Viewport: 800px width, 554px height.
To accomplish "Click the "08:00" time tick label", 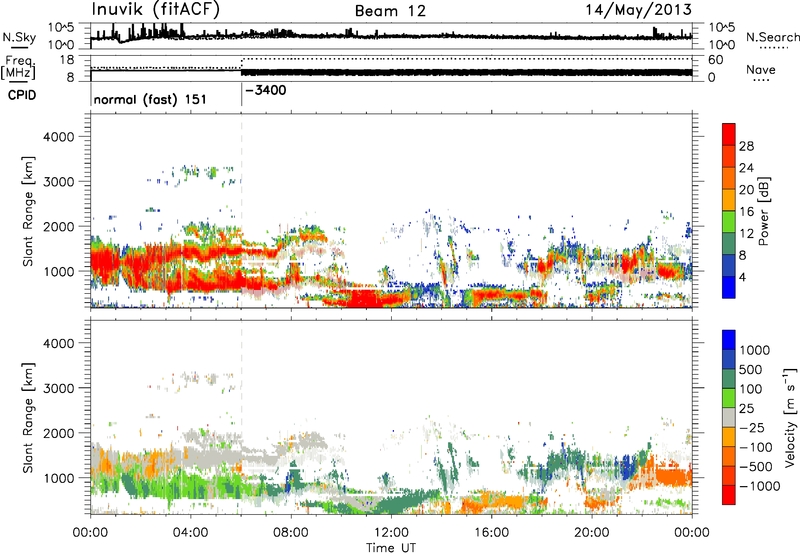I will 291,533.
